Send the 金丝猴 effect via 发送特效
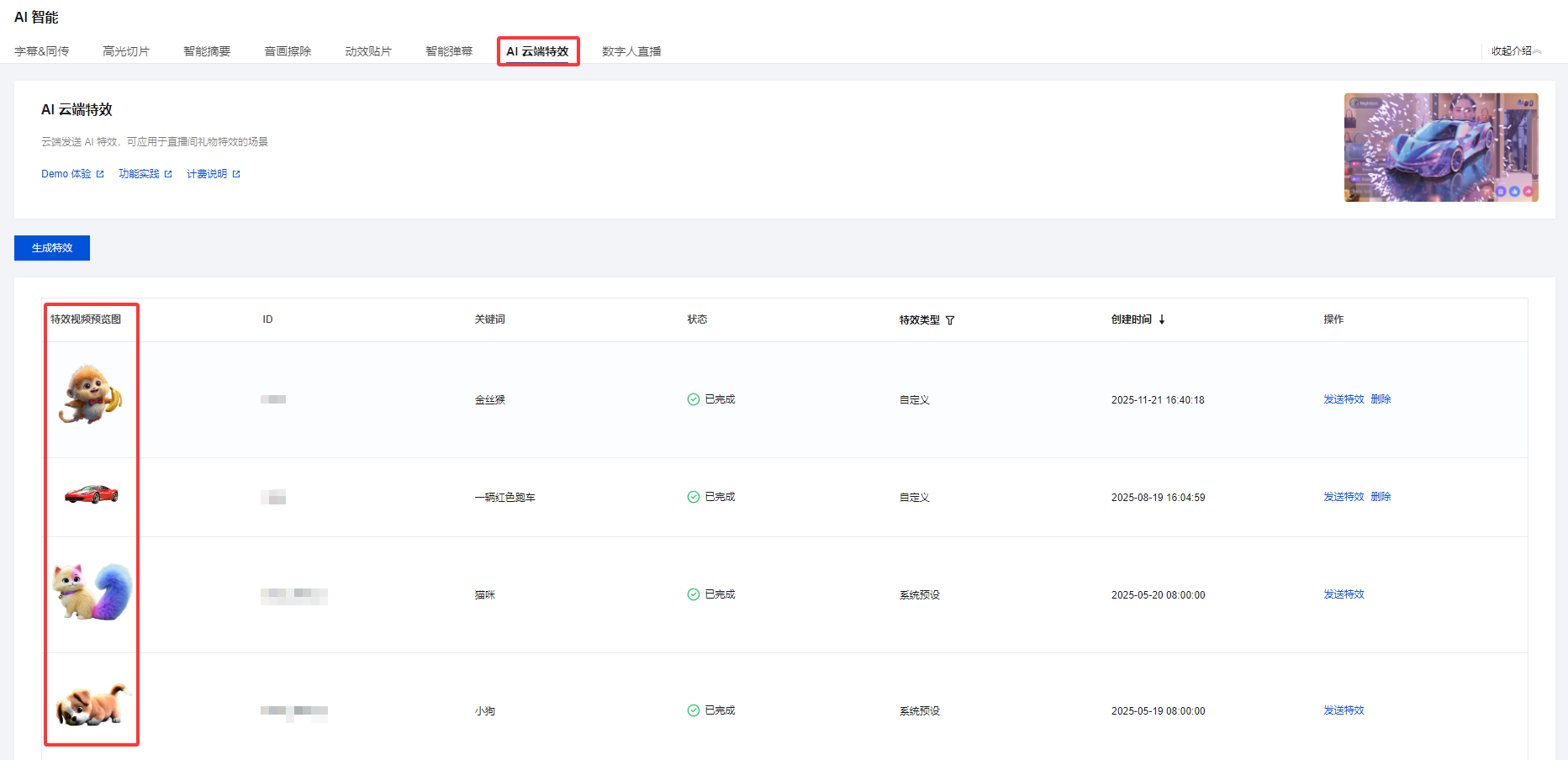Viewport: 1568px width, 760px height. (x=1344, y=399)
